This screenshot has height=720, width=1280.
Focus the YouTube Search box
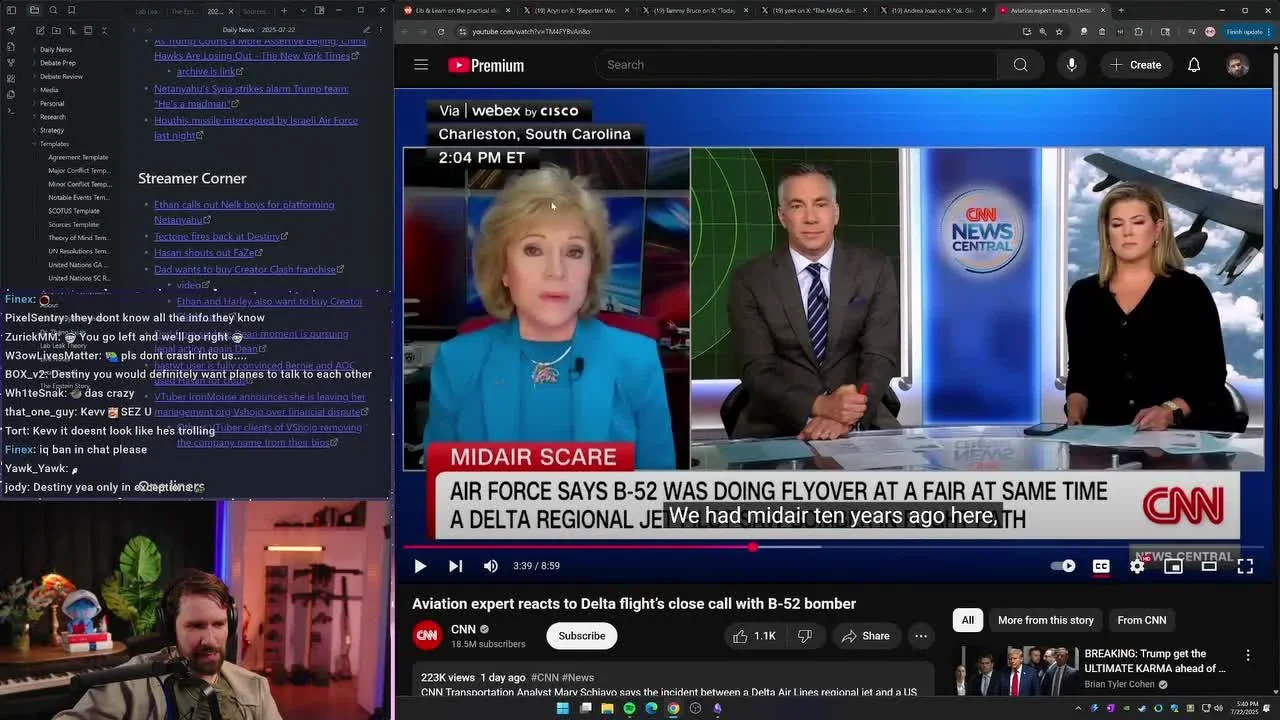(x=797, y=65)
